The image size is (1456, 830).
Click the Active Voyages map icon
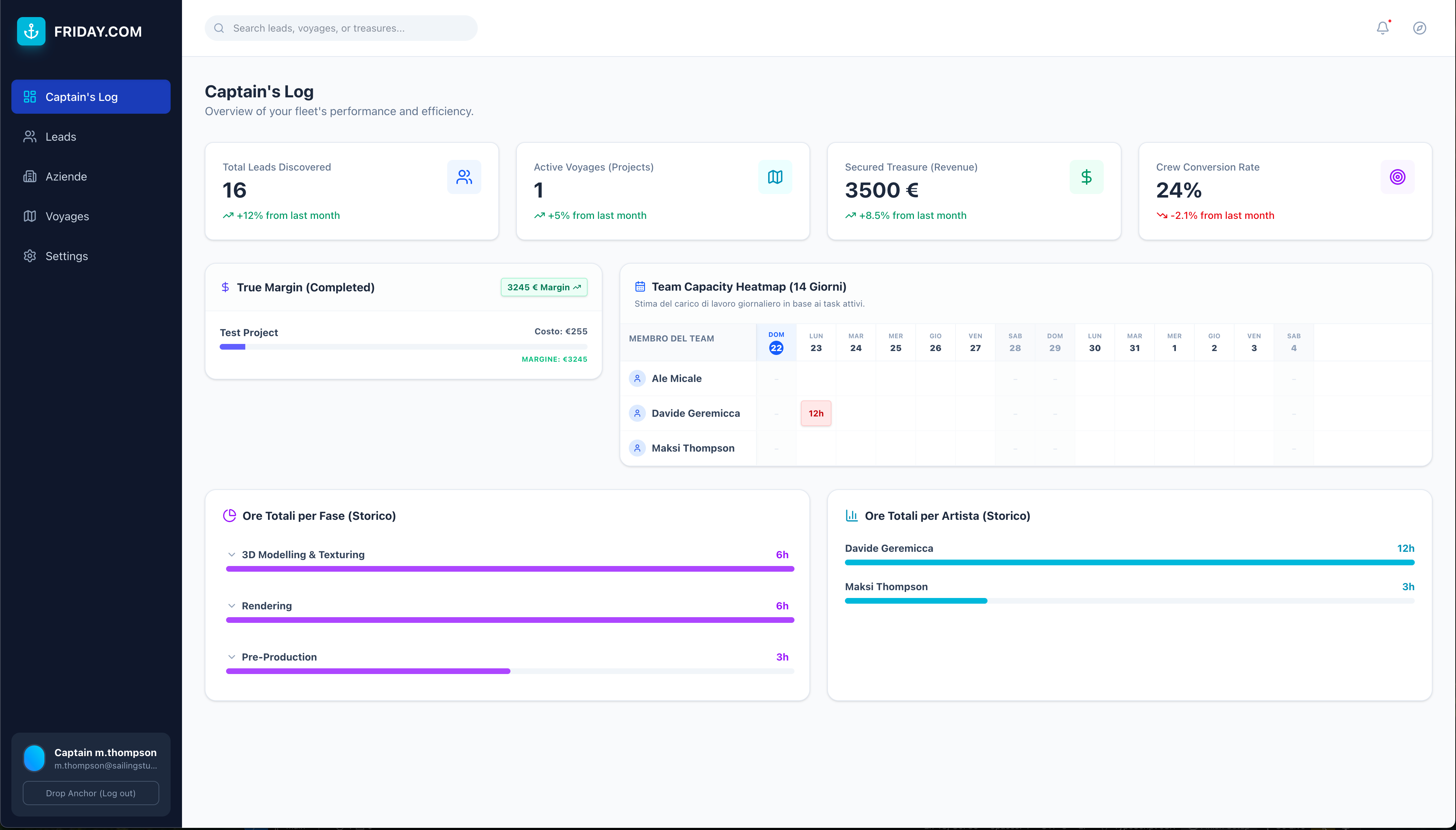775,177
